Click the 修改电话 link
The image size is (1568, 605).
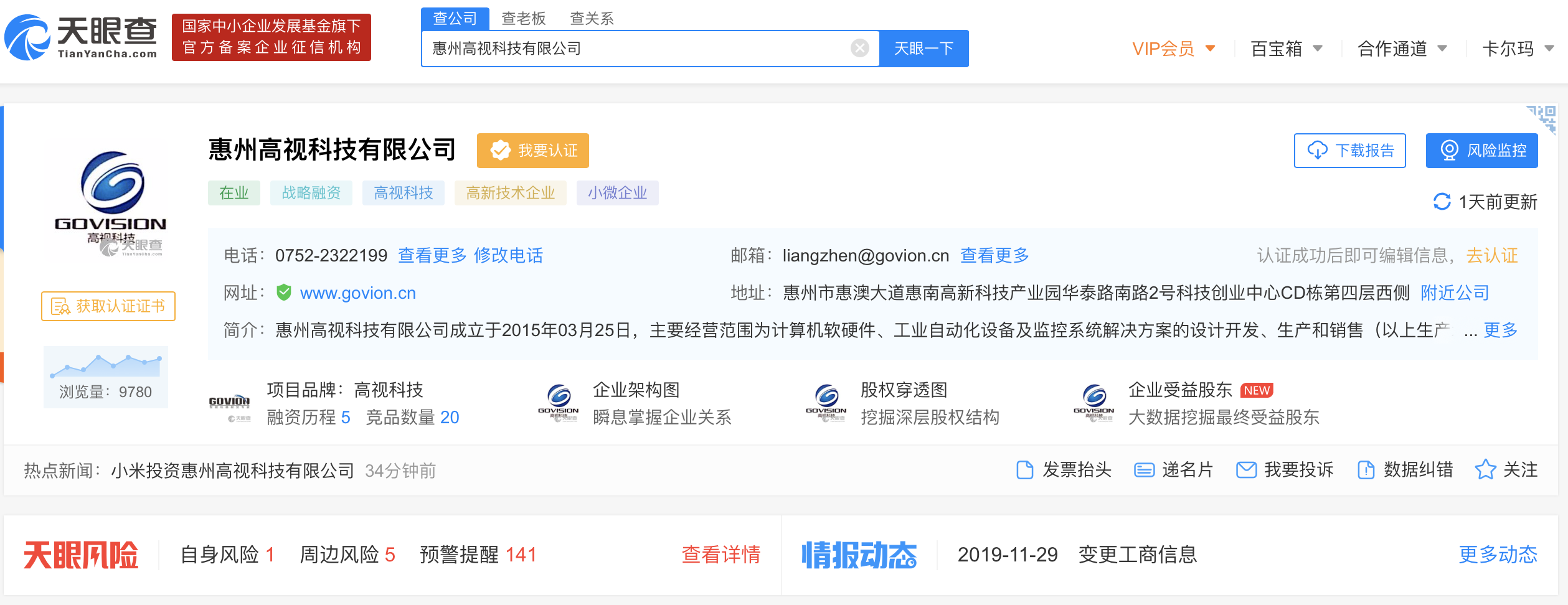[x=509, y=255]
